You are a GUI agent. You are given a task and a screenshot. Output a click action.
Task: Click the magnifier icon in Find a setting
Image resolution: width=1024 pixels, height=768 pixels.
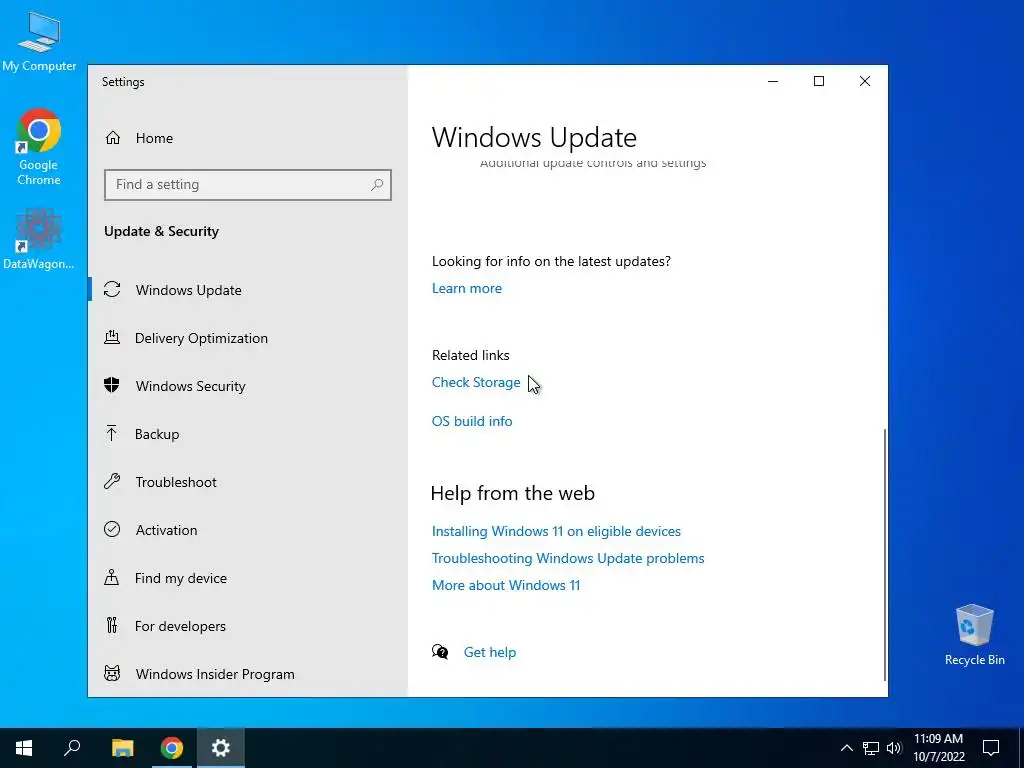coord(377,185)
